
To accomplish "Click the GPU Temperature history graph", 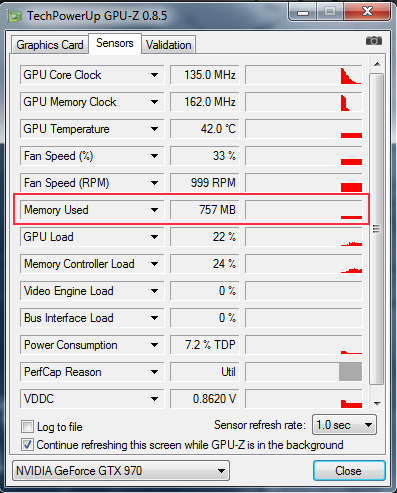I will coord(304,129).
